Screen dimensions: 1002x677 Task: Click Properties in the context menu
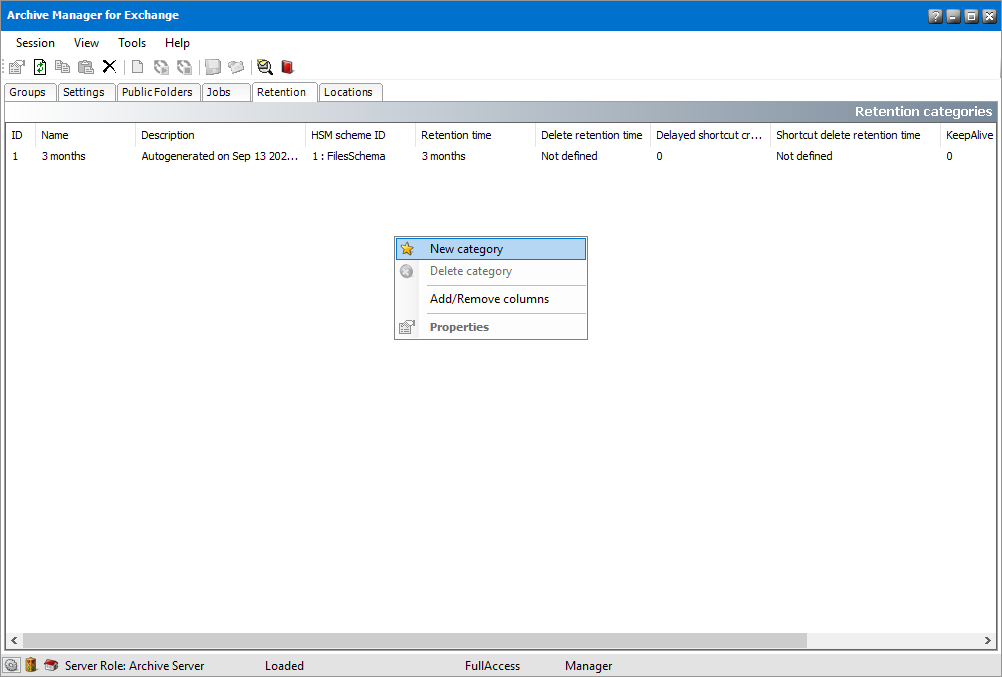491,327
